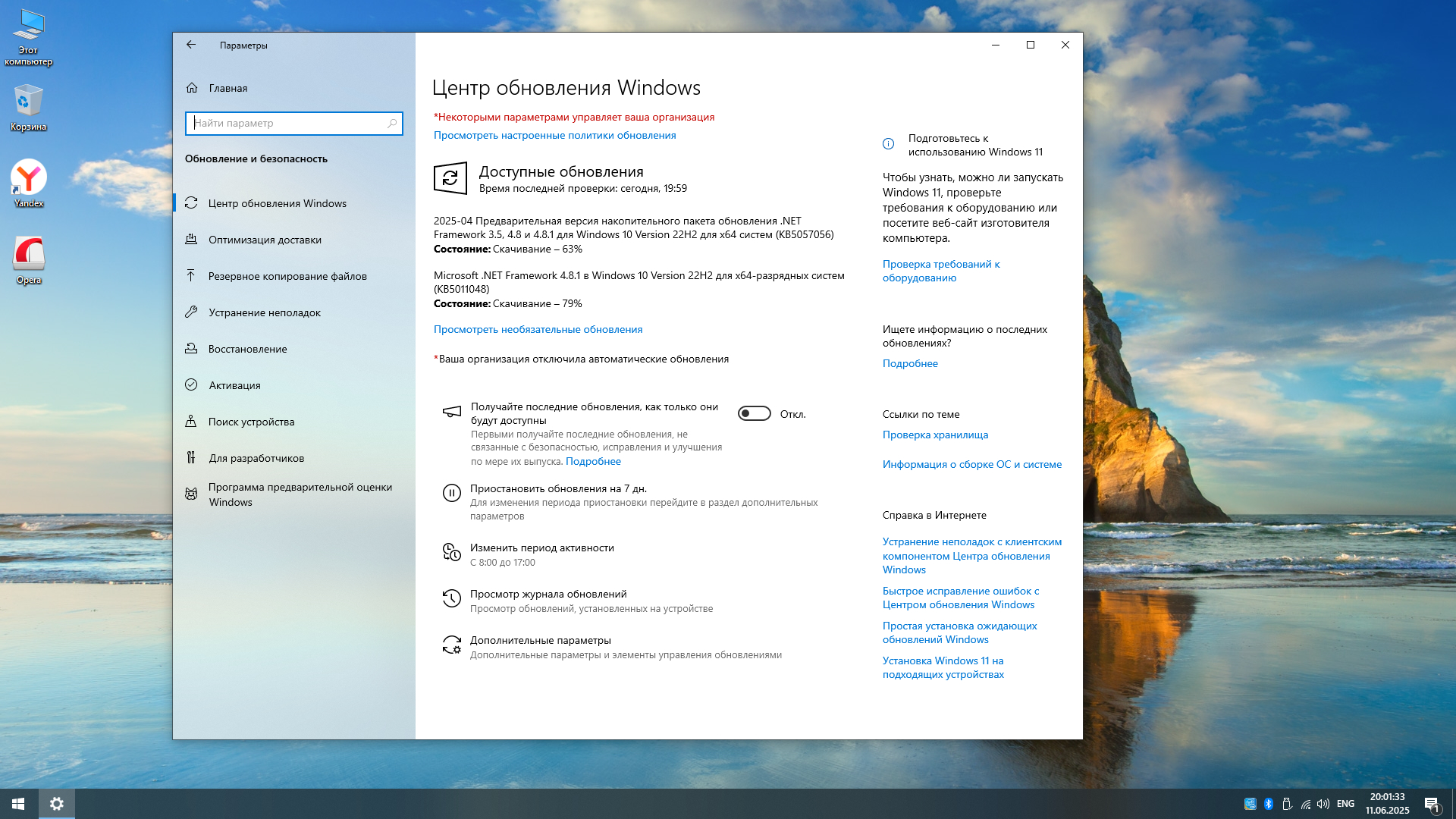Go to Для разработчиков settings page

click(256, 458)
